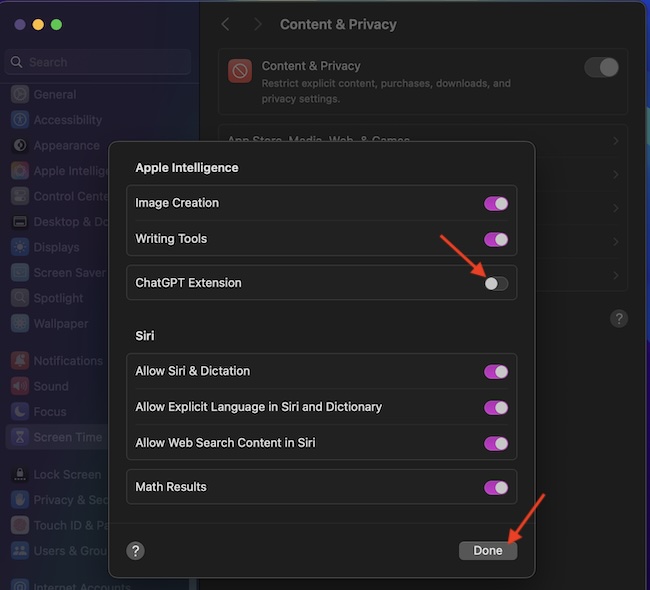Screen dimensions: 650x590
Task: Enable the ChatGPT Extension toggle
Action: 496,283
